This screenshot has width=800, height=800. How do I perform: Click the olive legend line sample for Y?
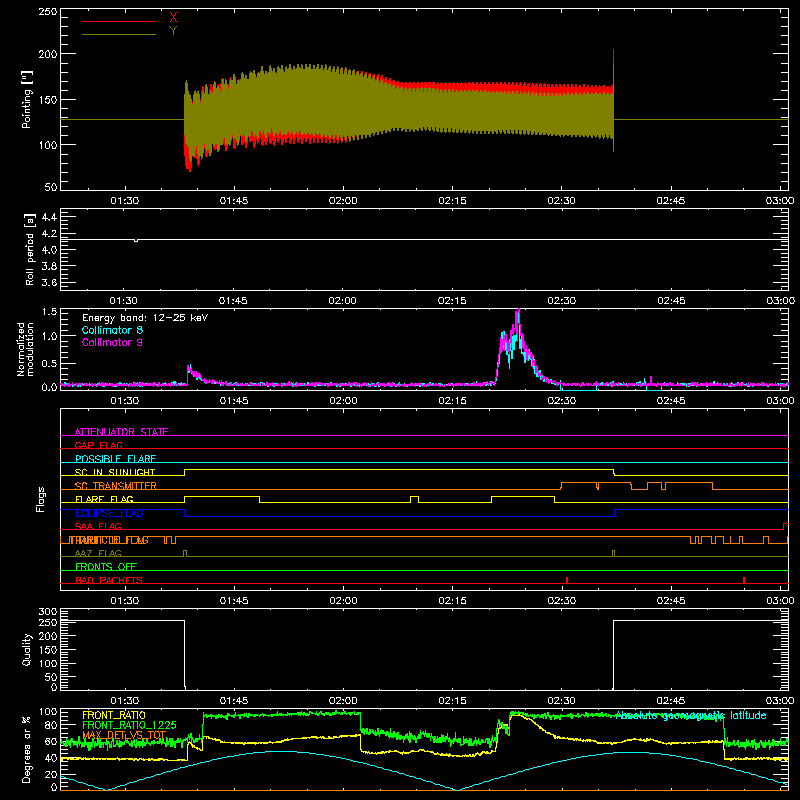coord(119,35)
